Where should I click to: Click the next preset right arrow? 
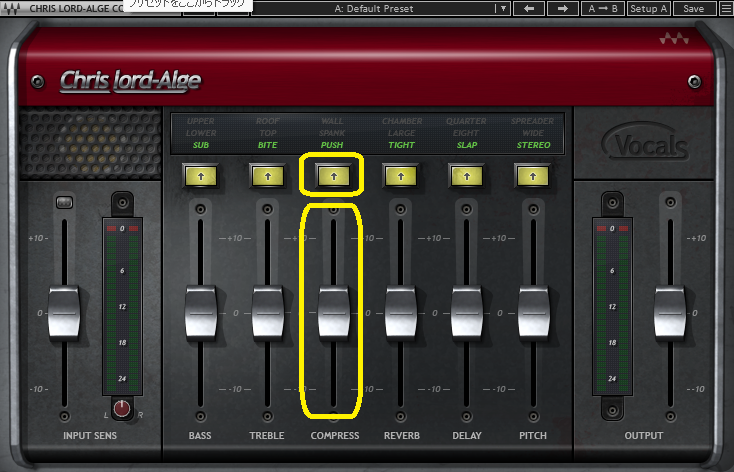tap(562, 8)
